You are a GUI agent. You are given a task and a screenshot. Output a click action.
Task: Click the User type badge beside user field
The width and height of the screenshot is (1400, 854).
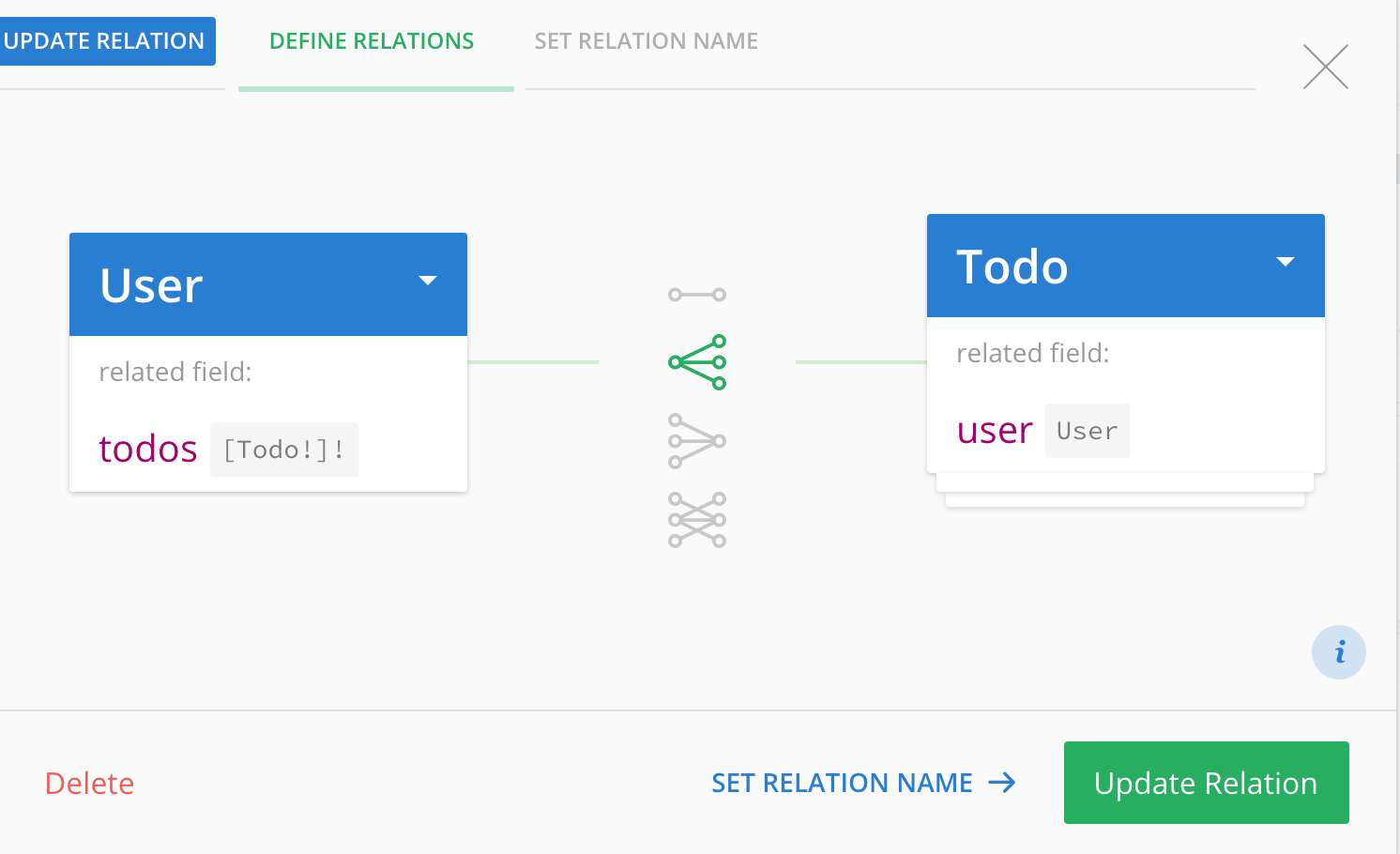click(x=1087, y=430)
